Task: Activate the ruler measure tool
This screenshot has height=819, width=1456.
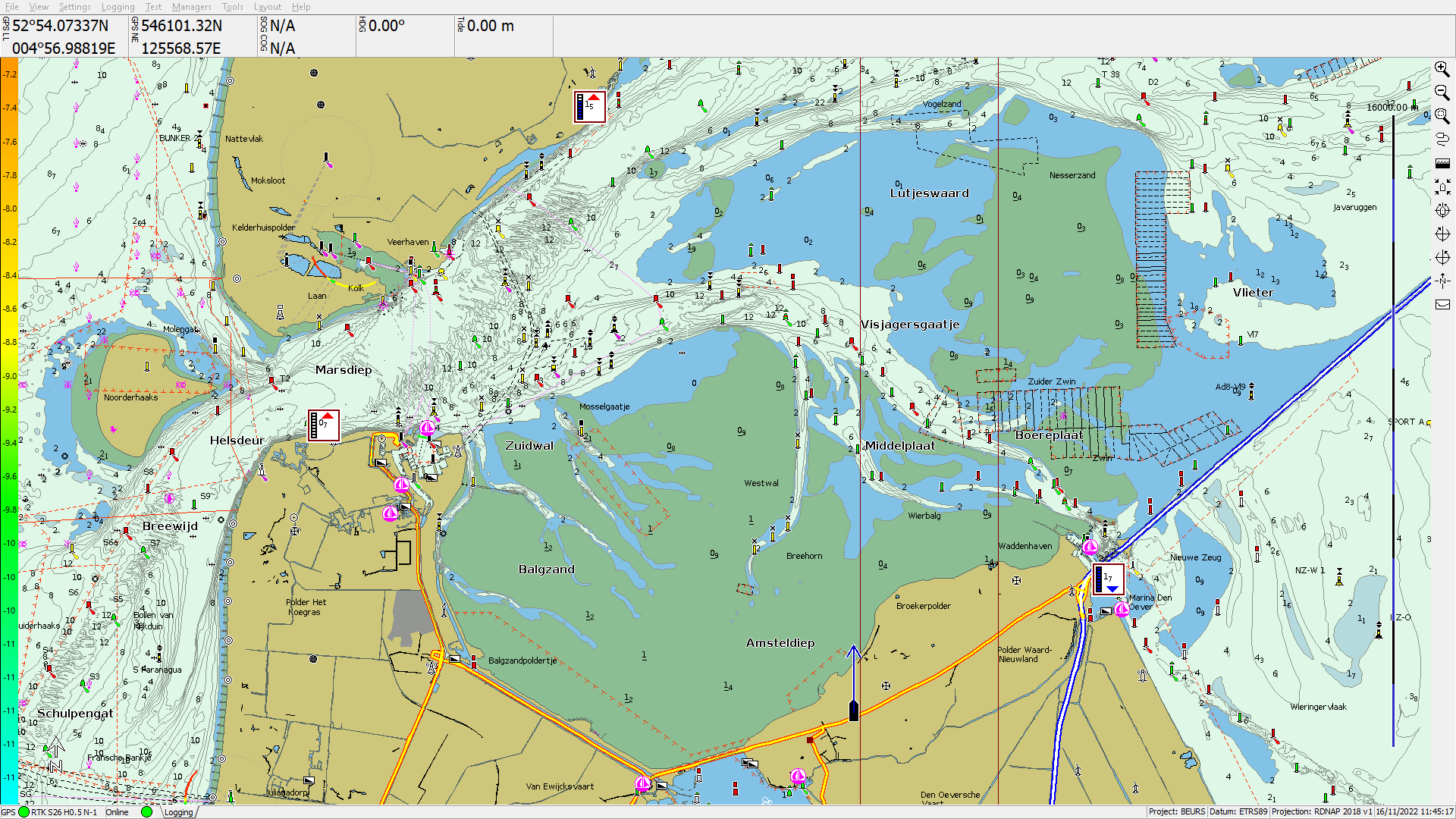Action: click(x=1442, y=163)
